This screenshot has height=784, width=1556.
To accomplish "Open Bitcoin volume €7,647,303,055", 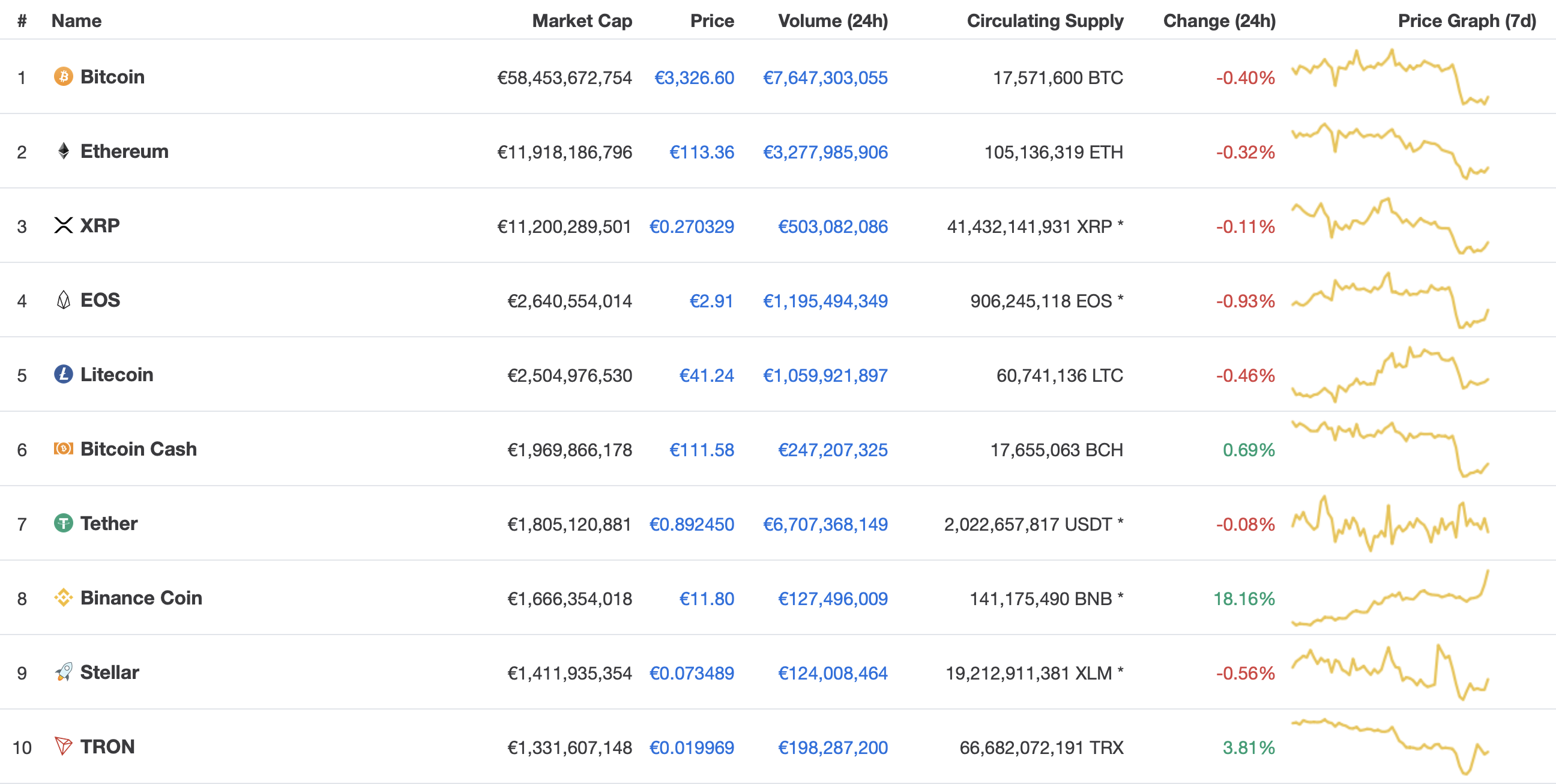I will click(825, 78).
